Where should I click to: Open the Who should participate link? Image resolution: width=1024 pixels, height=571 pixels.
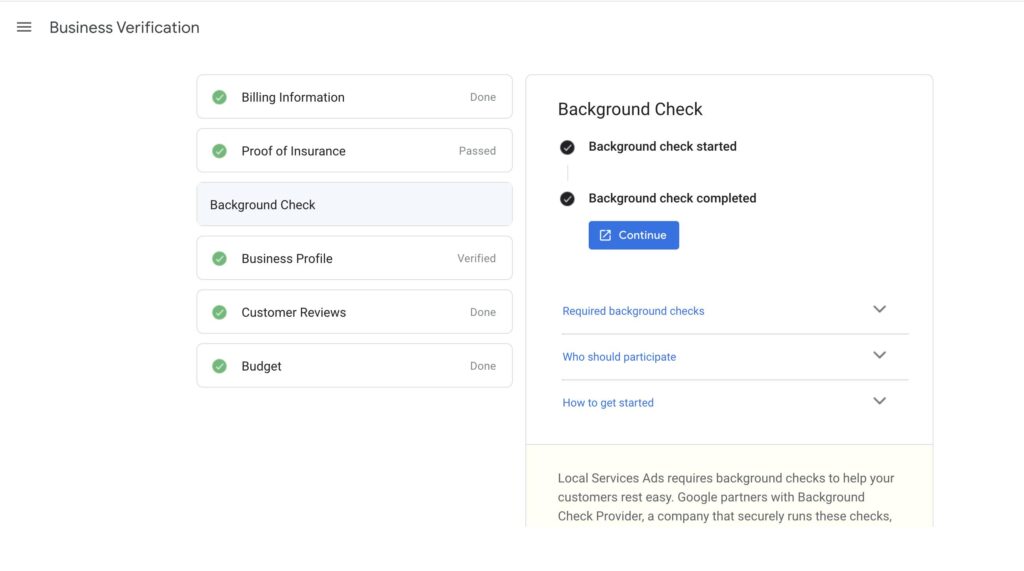tap(619, 357)
